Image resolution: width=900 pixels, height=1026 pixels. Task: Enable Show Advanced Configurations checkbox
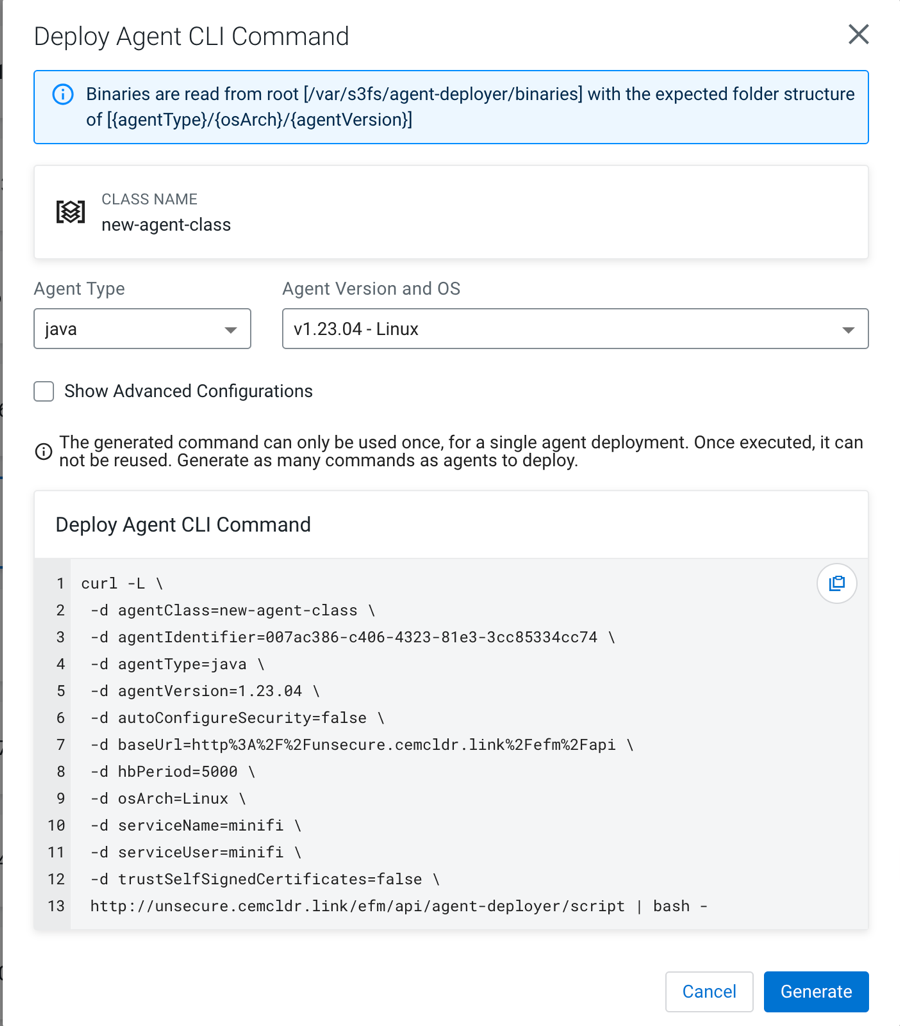pos(44,391)
